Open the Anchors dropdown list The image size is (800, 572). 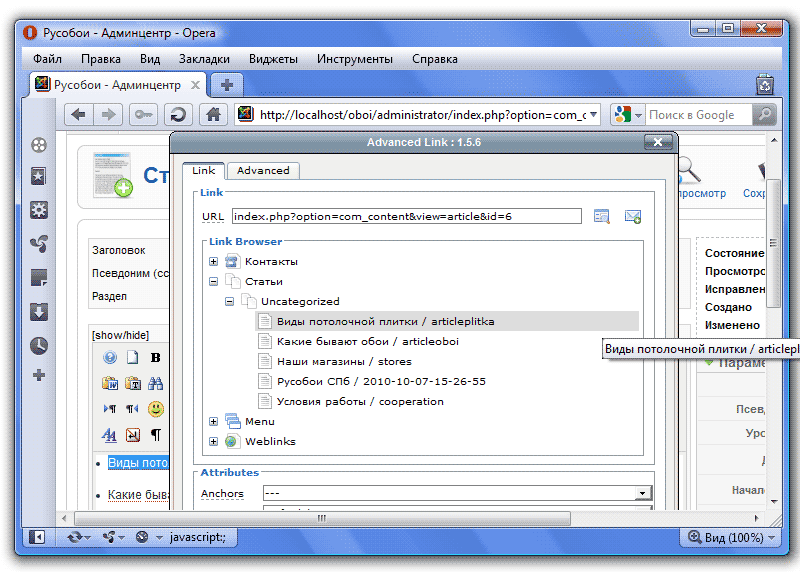click(x=644, y=494)
